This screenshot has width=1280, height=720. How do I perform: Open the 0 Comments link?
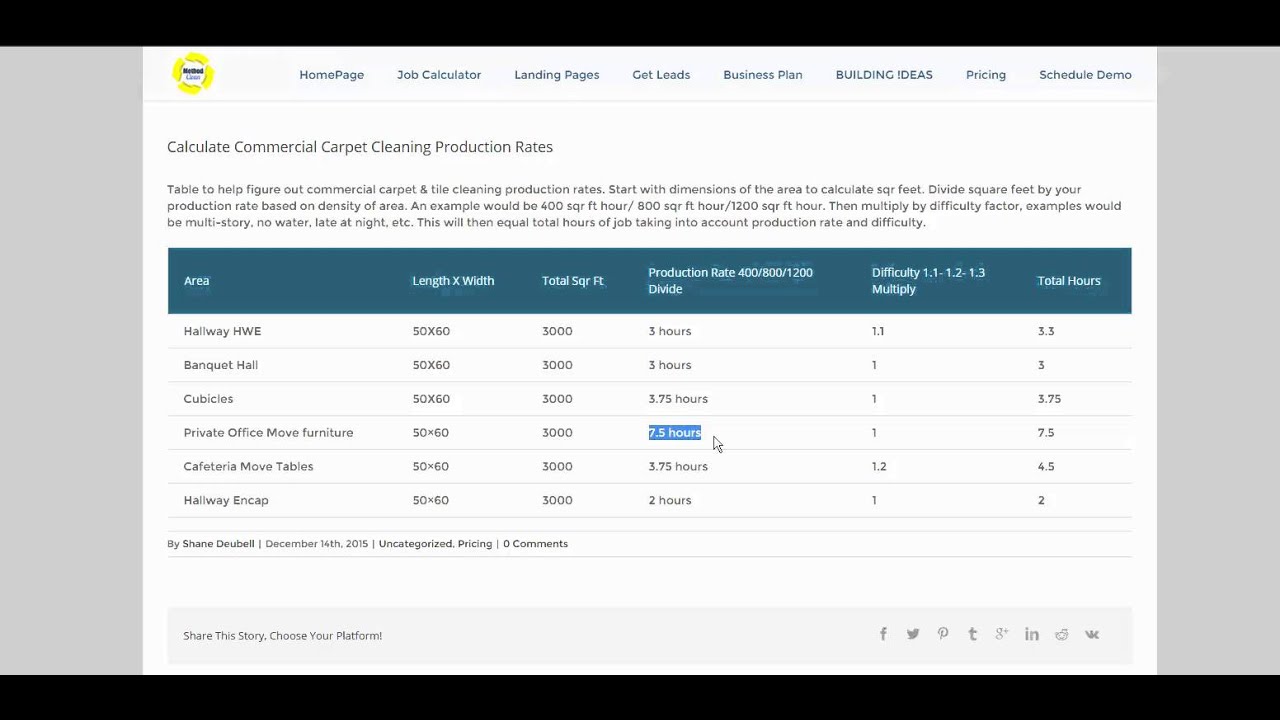[535, 544]
